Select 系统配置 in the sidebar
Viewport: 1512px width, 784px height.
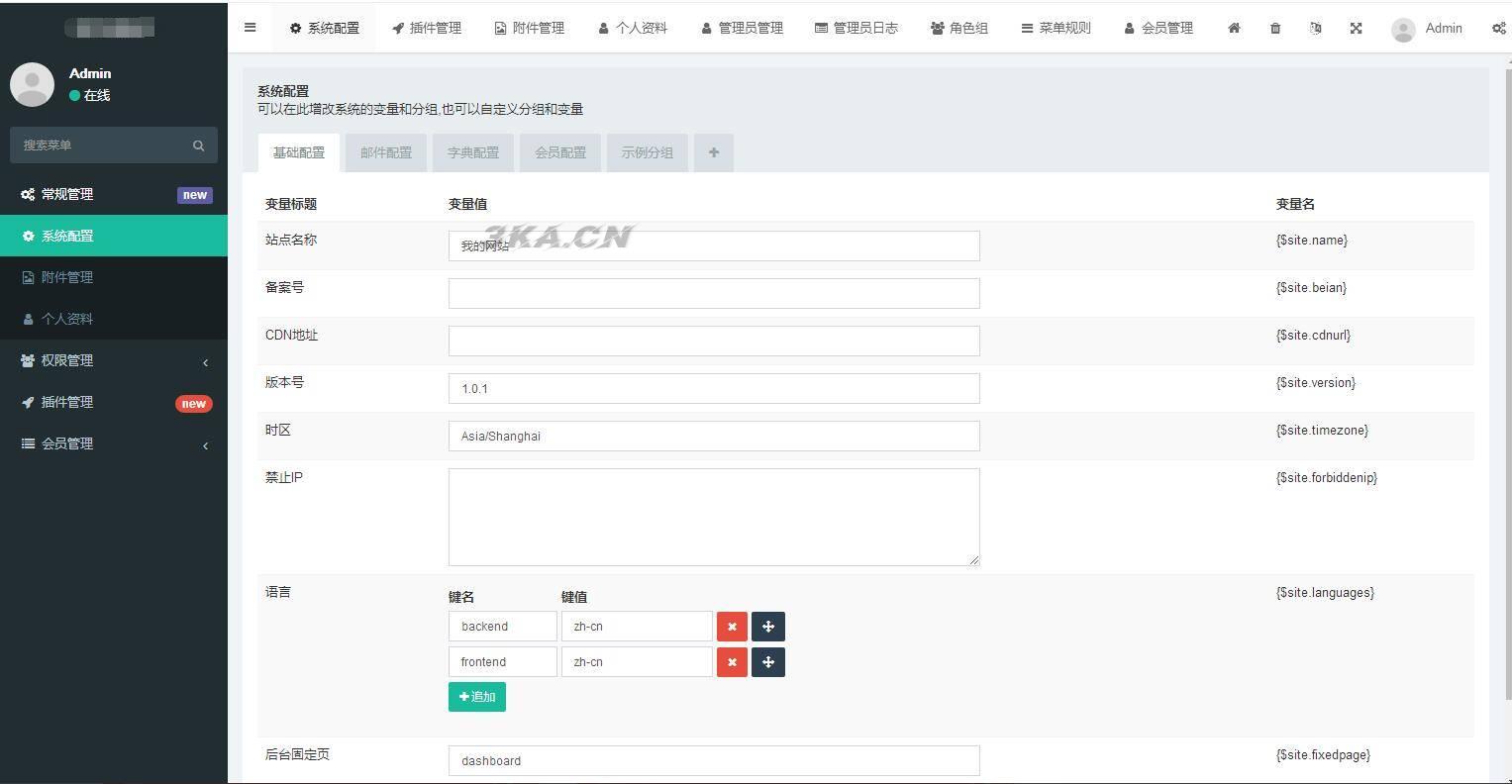[114, 236]
